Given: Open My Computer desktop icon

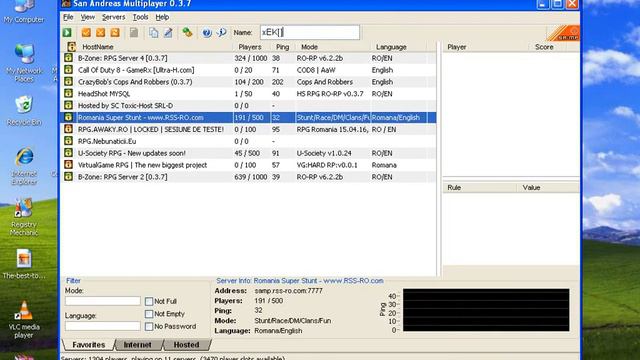Looking at the screenshot, I should pyautogui.click(x=24, y=11).
